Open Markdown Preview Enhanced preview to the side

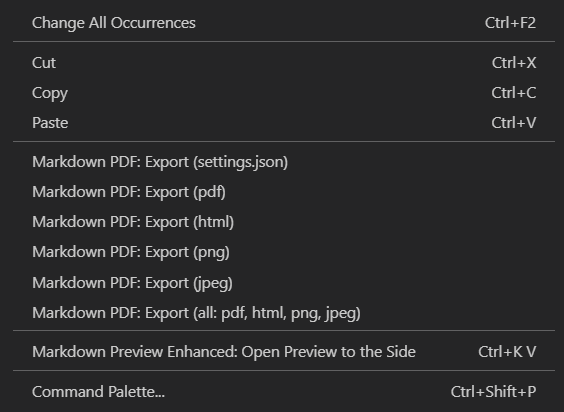[x=284, y=352]
